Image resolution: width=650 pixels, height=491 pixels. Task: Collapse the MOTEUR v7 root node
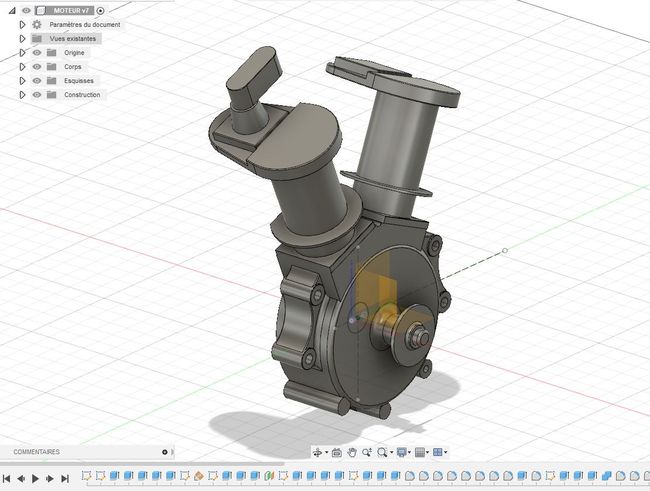(12, 10)
